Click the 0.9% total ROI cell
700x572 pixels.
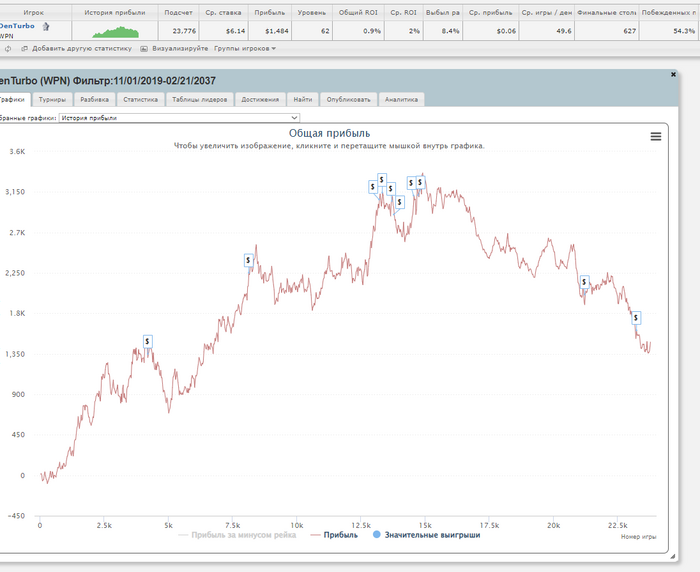(x=358, y=31)
